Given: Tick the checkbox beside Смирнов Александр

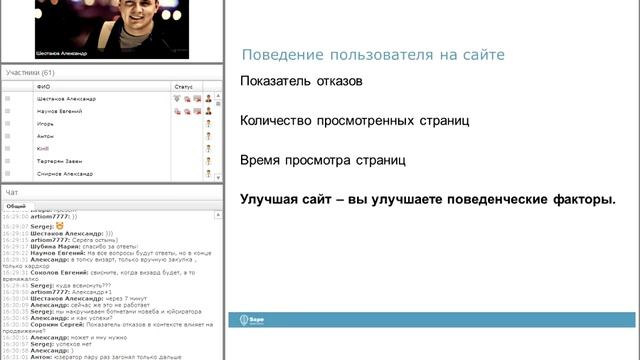Looking at the screenshot, I should tap(7, 173).
